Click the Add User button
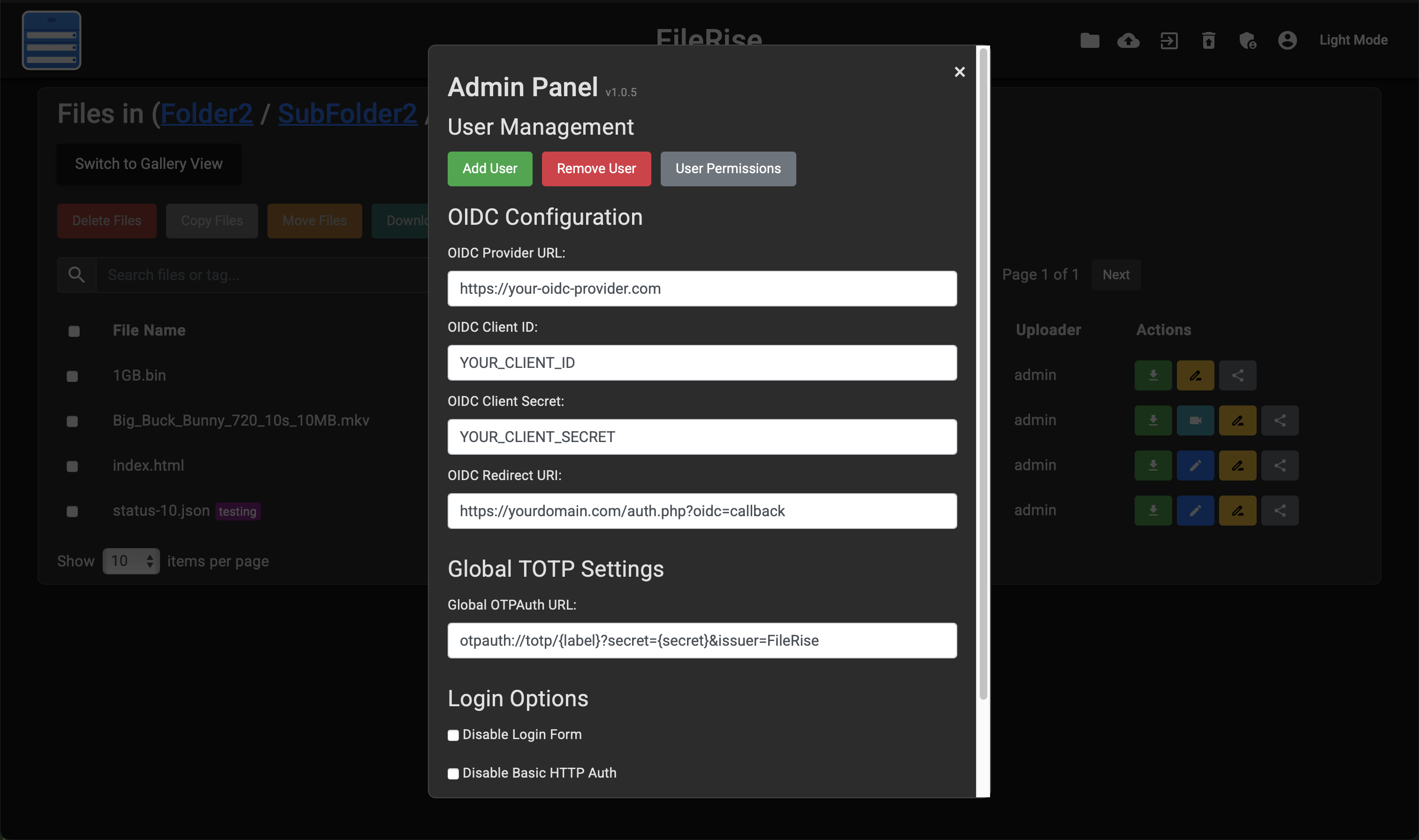The height and width of the screenshot is (840, 1419). pos(489,168)
